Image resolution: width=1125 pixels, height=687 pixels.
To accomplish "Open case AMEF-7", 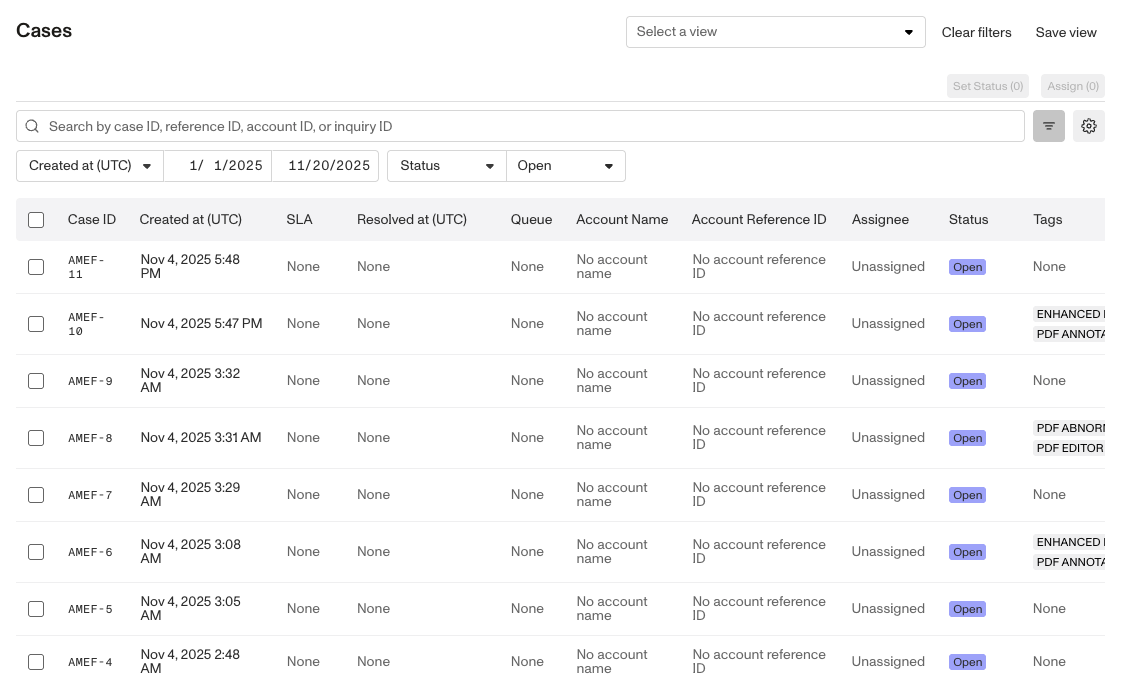I will point(90,495).
